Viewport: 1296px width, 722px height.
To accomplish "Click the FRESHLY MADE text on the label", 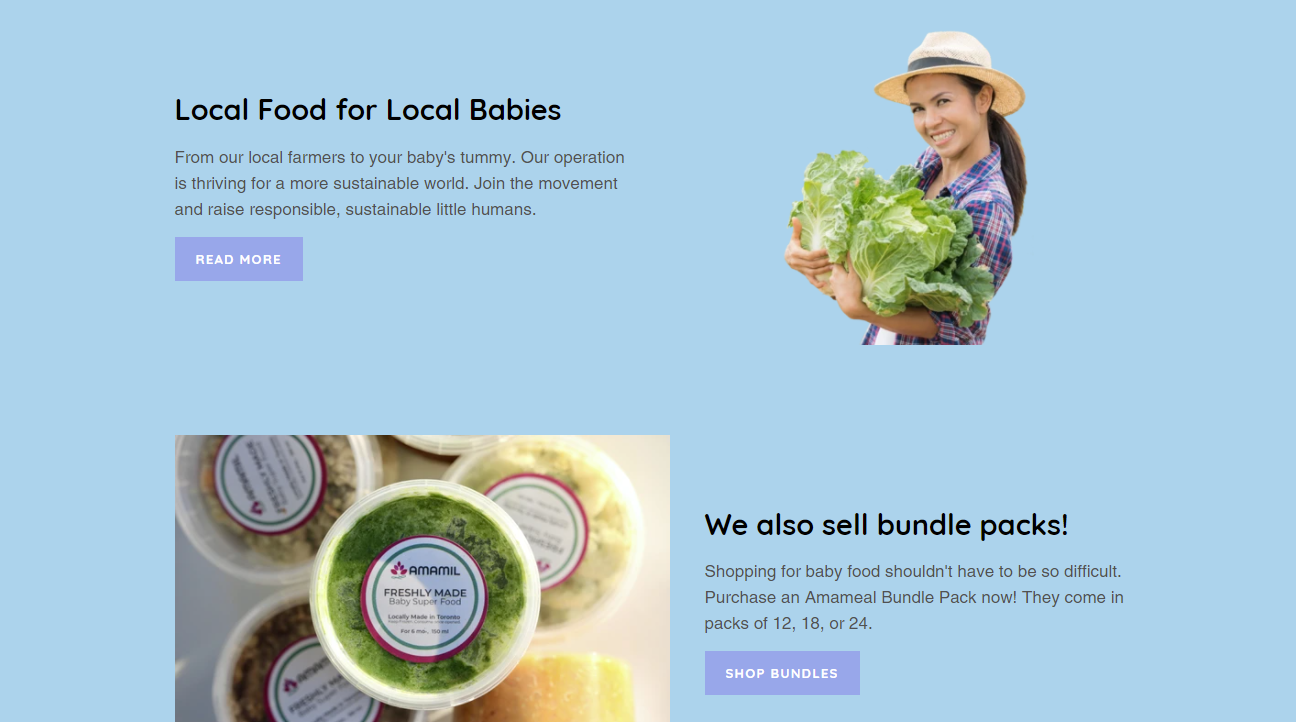I will pyautogui.click(x=425, y=592).
